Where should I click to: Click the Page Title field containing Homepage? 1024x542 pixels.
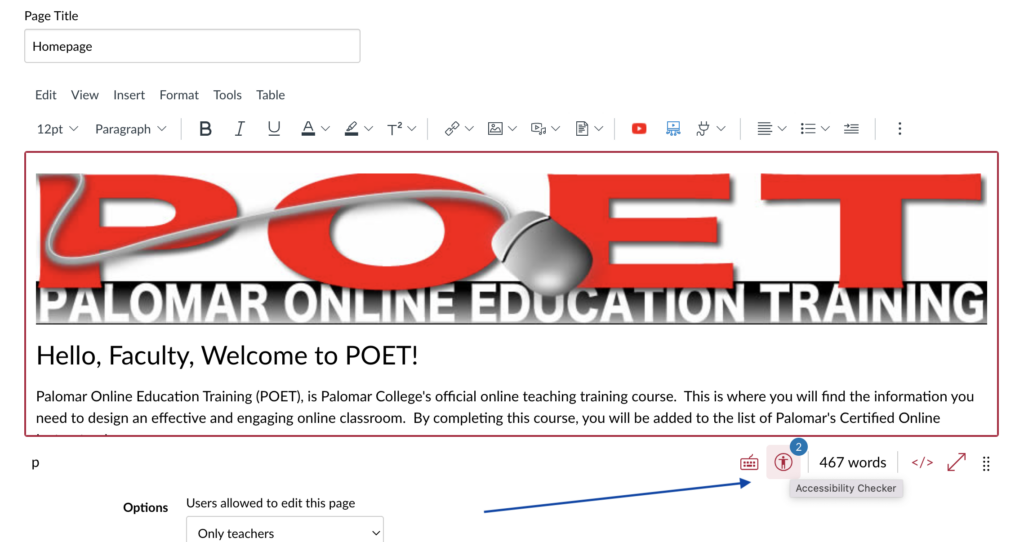coord(192,46)
